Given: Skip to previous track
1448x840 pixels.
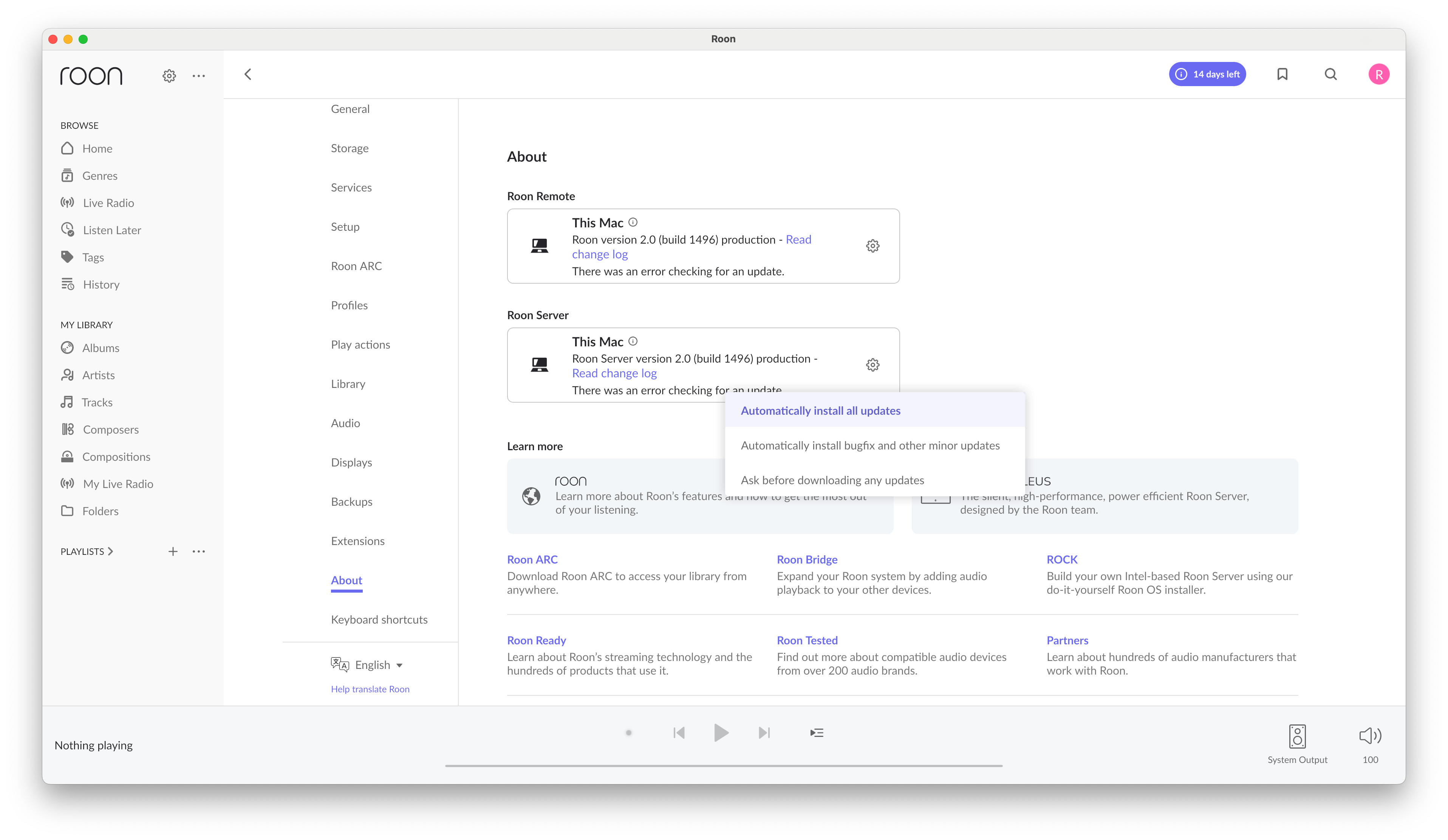Looking at the screenshot, I should (679, 733).
